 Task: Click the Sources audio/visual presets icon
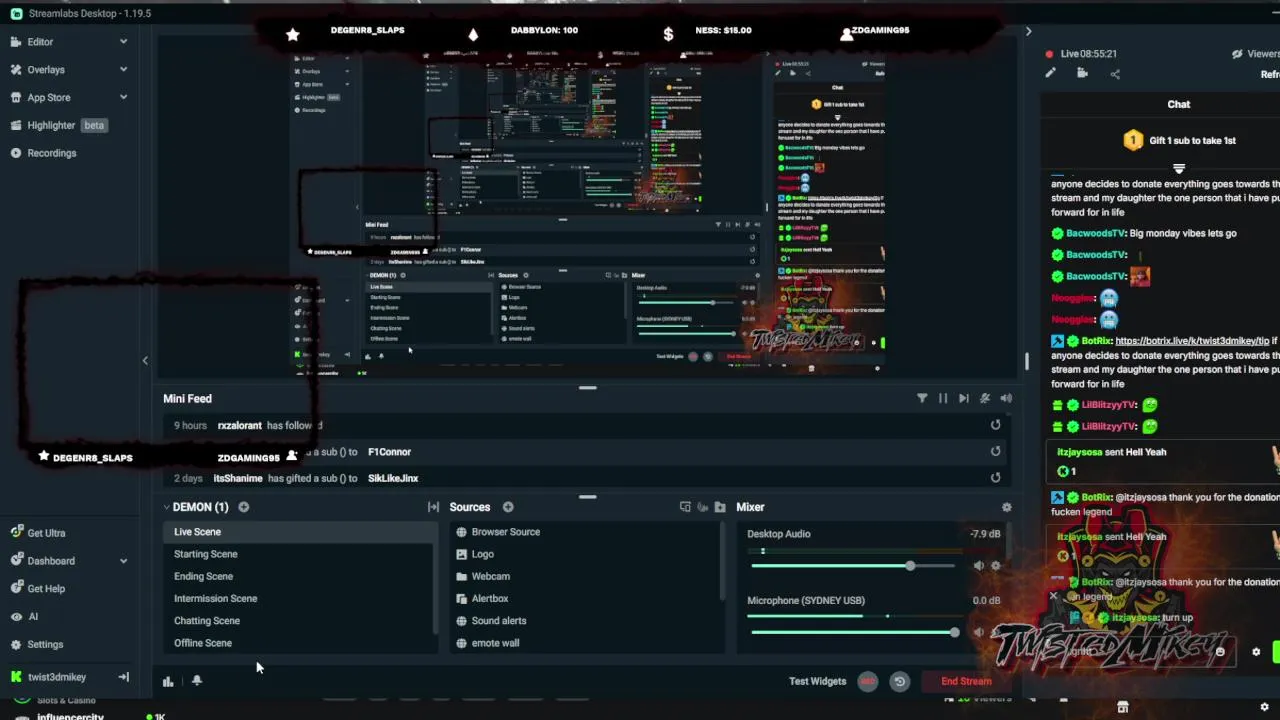tap(702, 507)
